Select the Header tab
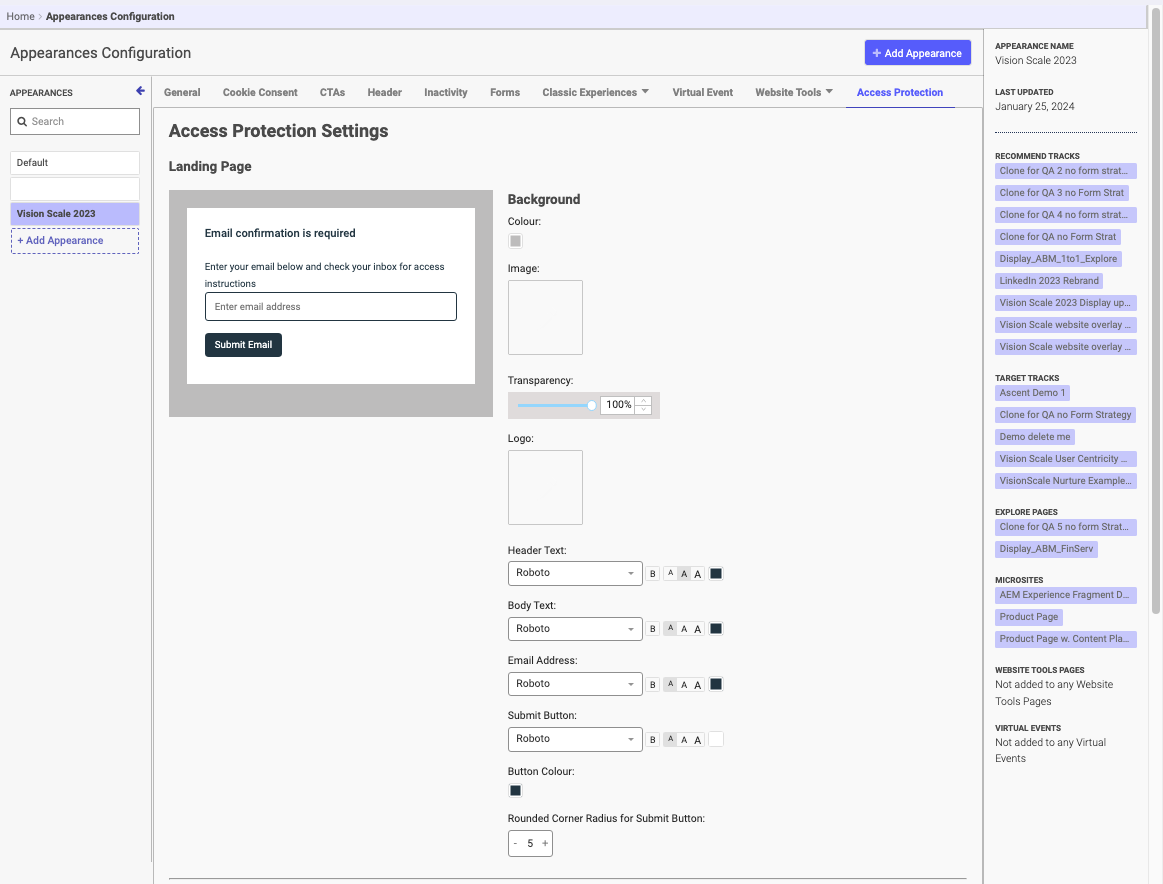 pyautogui.click(x=384, y=92)
